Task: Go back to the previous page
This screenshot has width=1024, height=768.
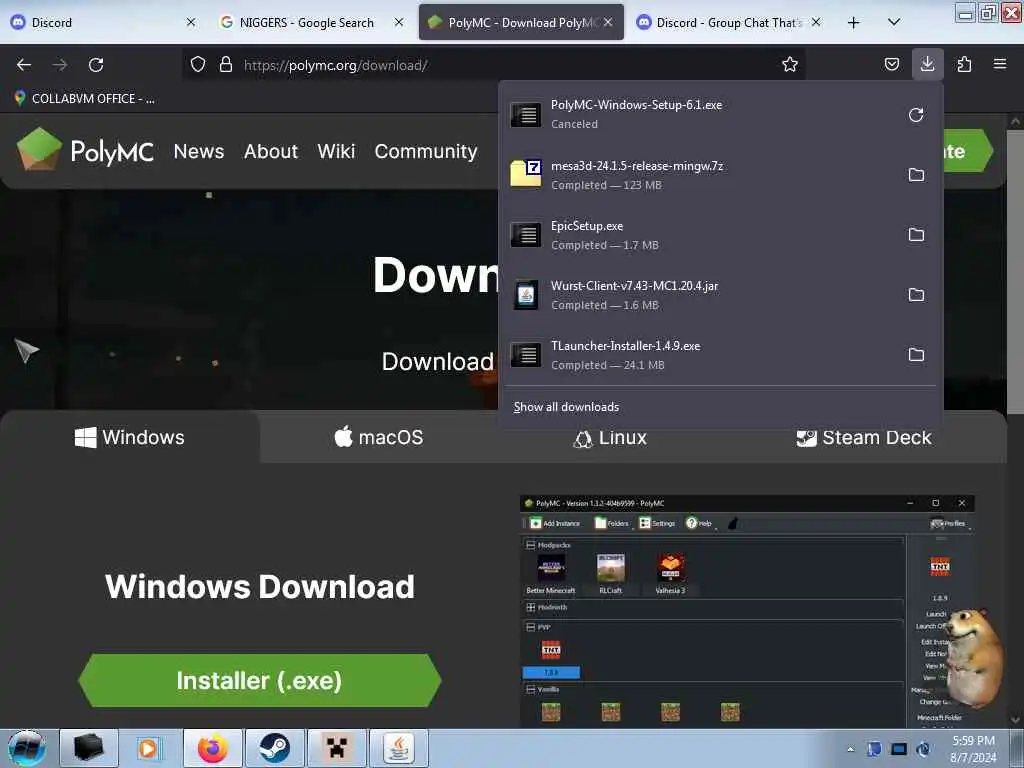Action: [x=24, y=65]
